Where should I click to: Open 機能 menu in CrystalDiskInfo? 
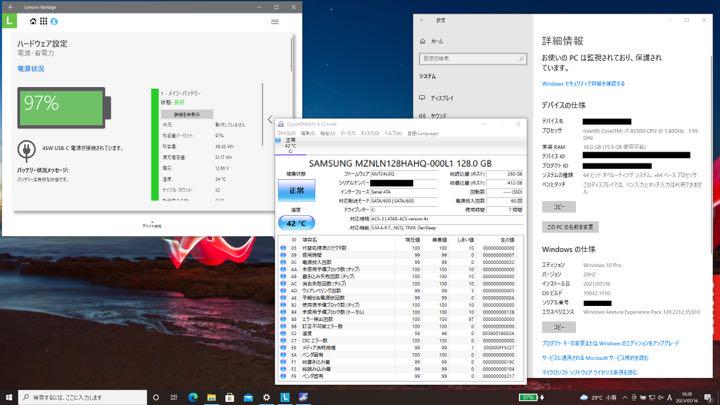click(327, 133)
